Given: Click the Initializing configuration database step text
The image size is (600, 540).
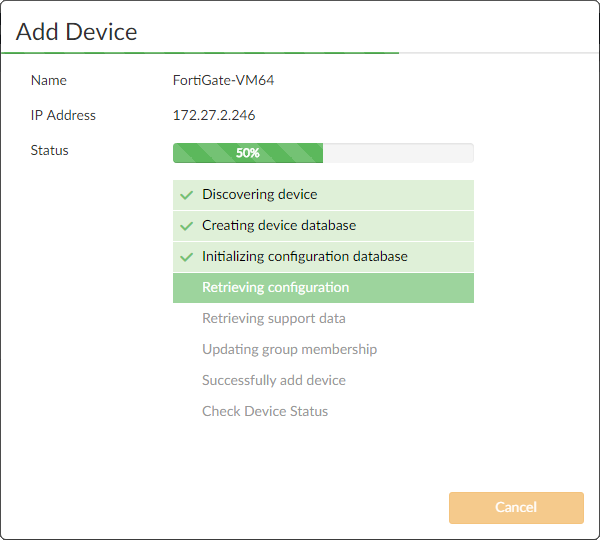Looking at the screenshot, I should coord(304,257).
